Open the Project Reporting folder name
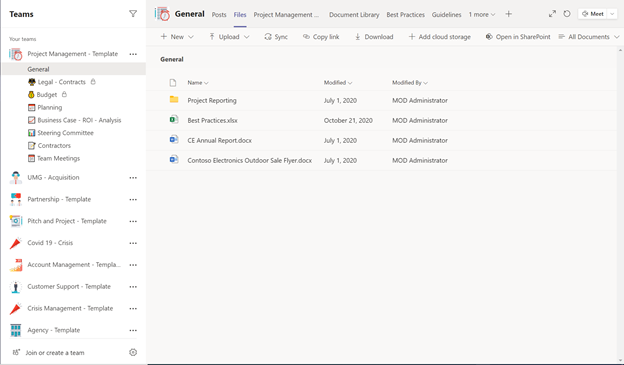The height and width of the screenshot is (365, 624). tap(212, 101)
